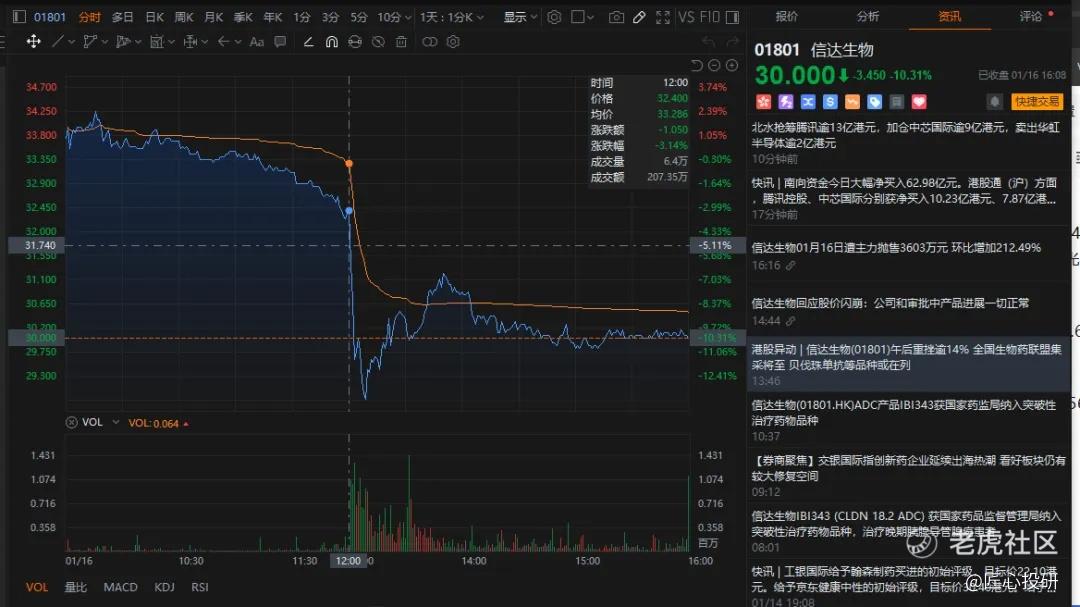Open news 北水抢筹腾讯逾13亿港元
Screen dimensions: 1080x607
pos(906,135)
